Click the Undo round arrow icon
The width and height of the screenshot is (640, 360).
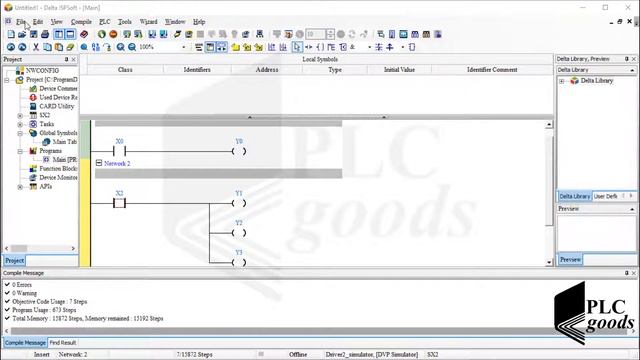click(11, 47)
